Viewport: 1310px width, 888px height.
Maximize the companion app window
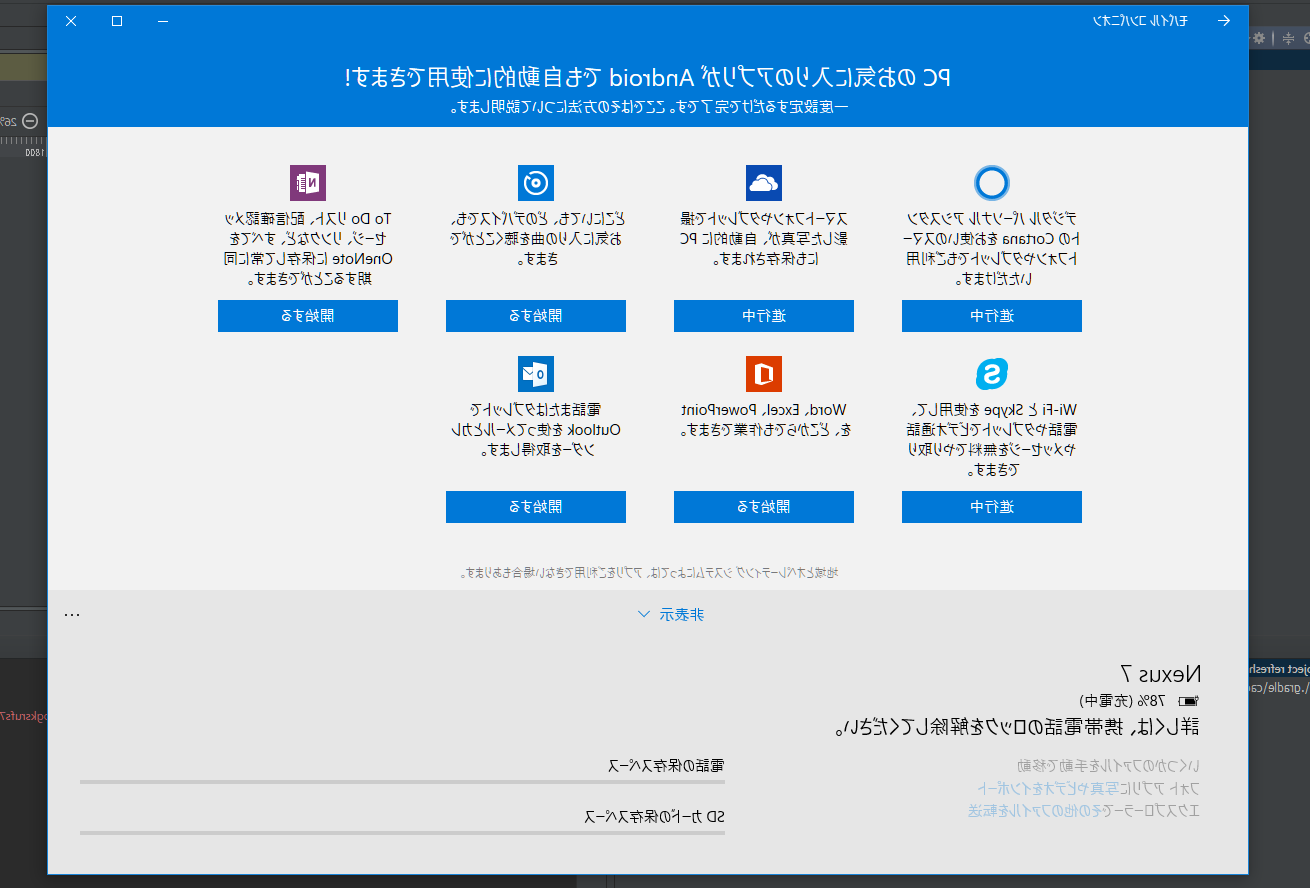(117, 20)
